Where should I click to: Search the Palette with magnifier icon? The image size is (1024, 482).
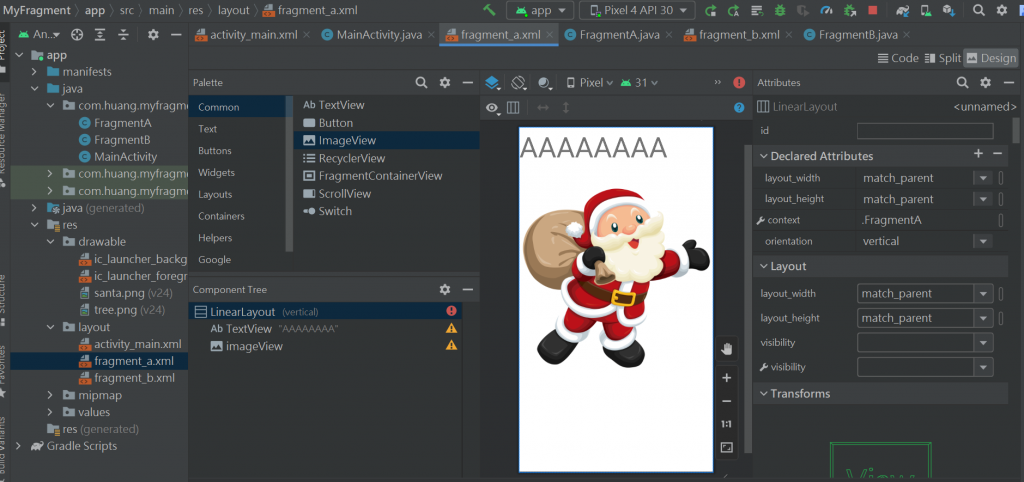pos(422,82)
